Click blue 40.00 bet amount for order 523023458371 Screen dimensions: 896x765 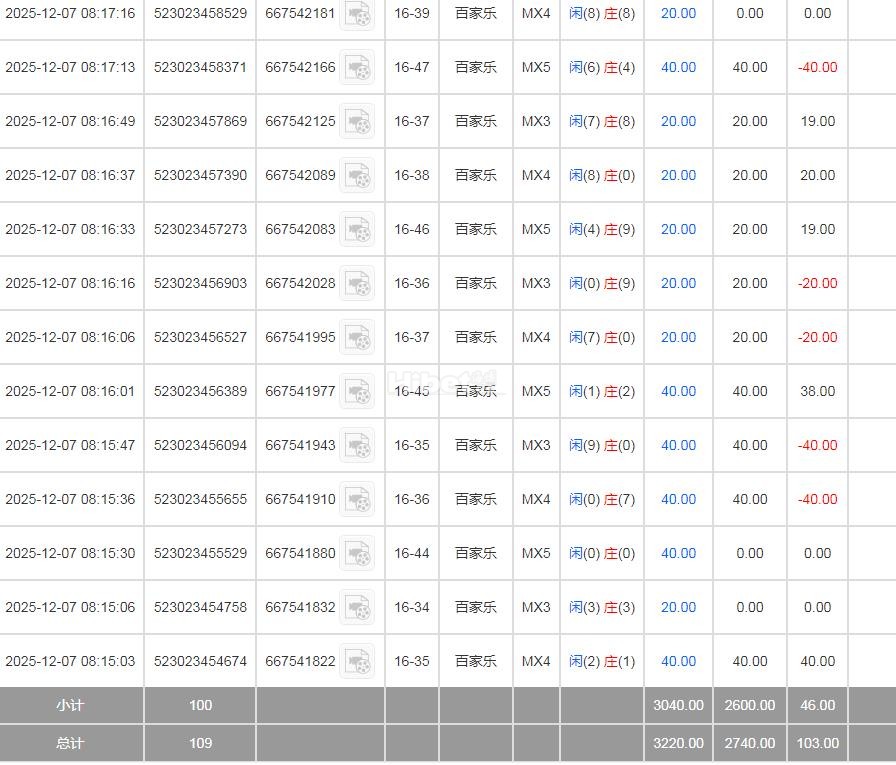click(x=678, y=67)
